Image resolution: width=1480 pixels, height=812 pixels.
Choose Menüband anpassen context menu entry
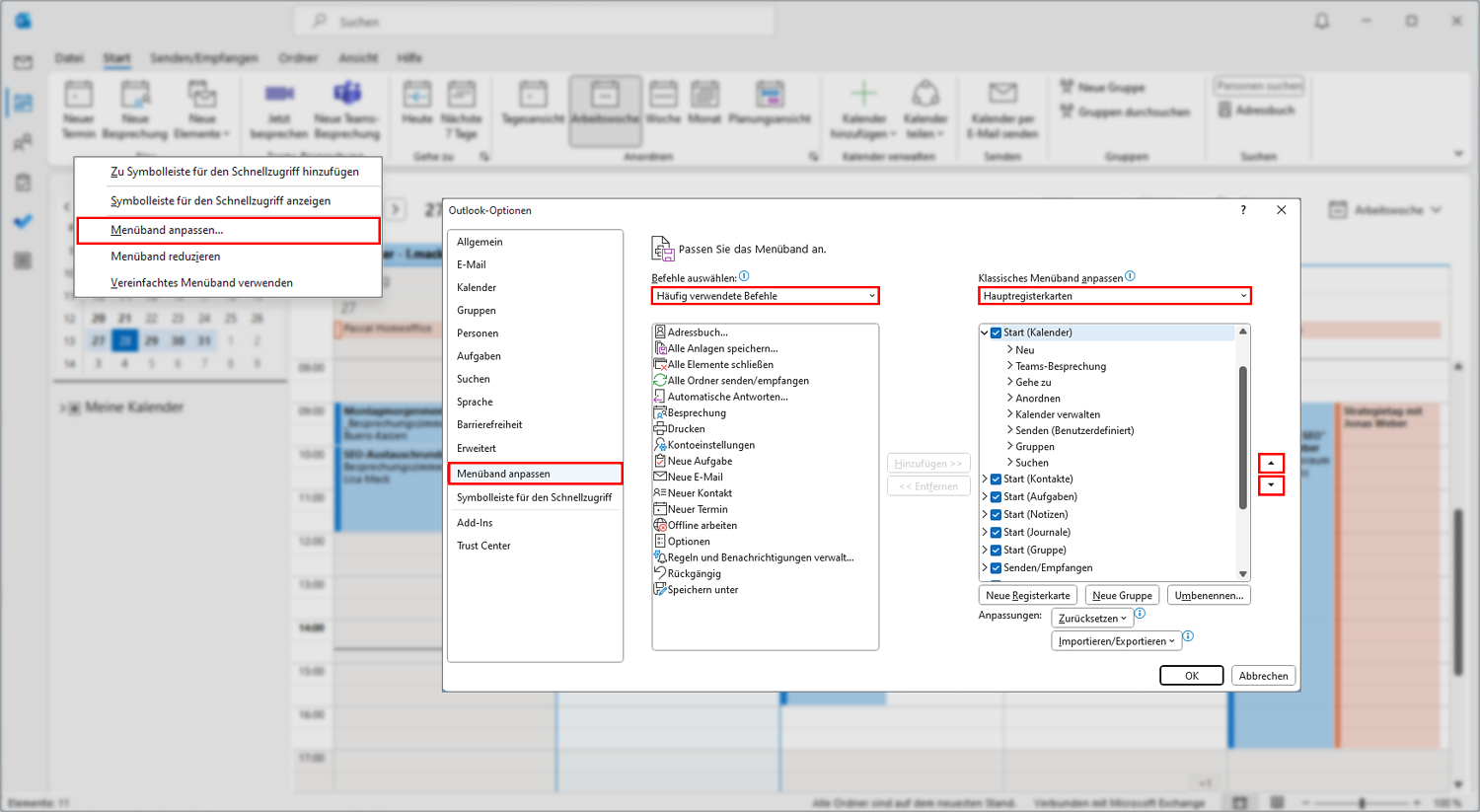[228, 230]
